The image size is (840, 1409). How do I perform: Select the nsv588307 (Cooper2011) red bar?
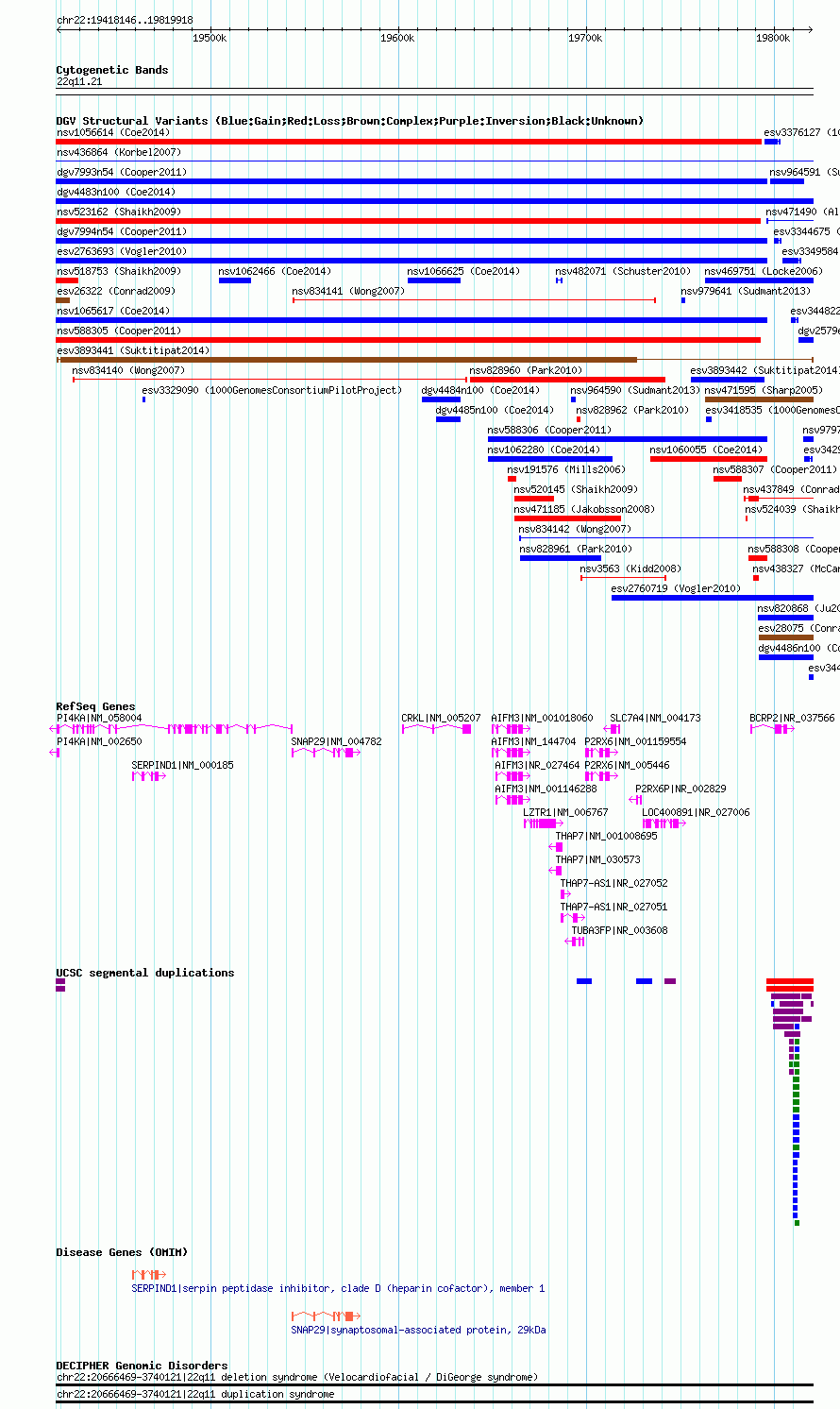coord(728,479)
